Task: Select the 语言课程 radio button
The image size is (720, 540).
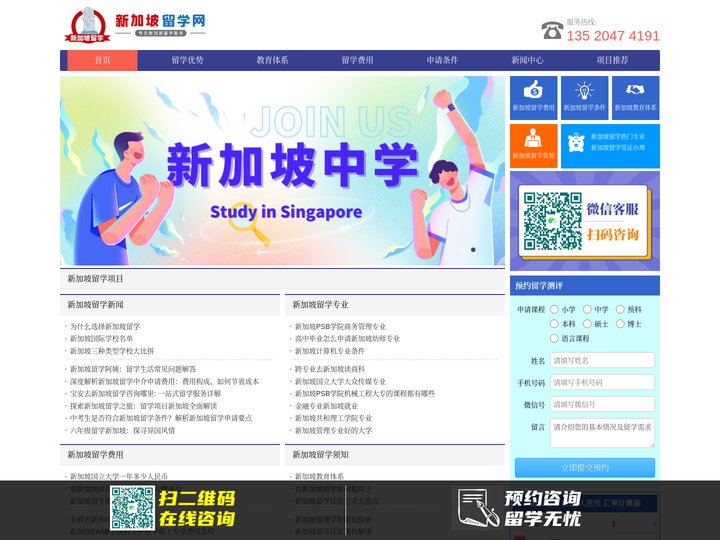Action: pyautogui.click(x=554, y=338)
